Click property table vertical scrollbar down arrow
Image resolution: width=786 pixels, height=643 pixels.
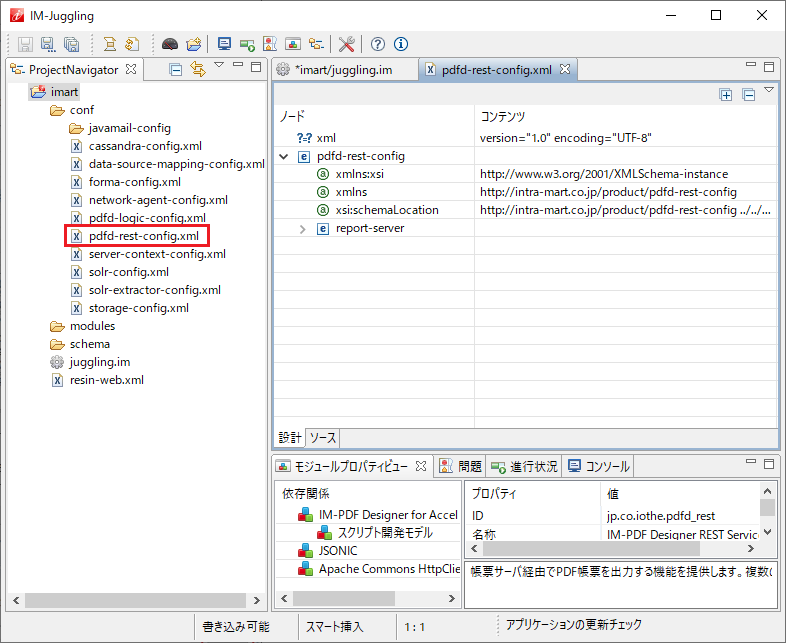(767, 532)
